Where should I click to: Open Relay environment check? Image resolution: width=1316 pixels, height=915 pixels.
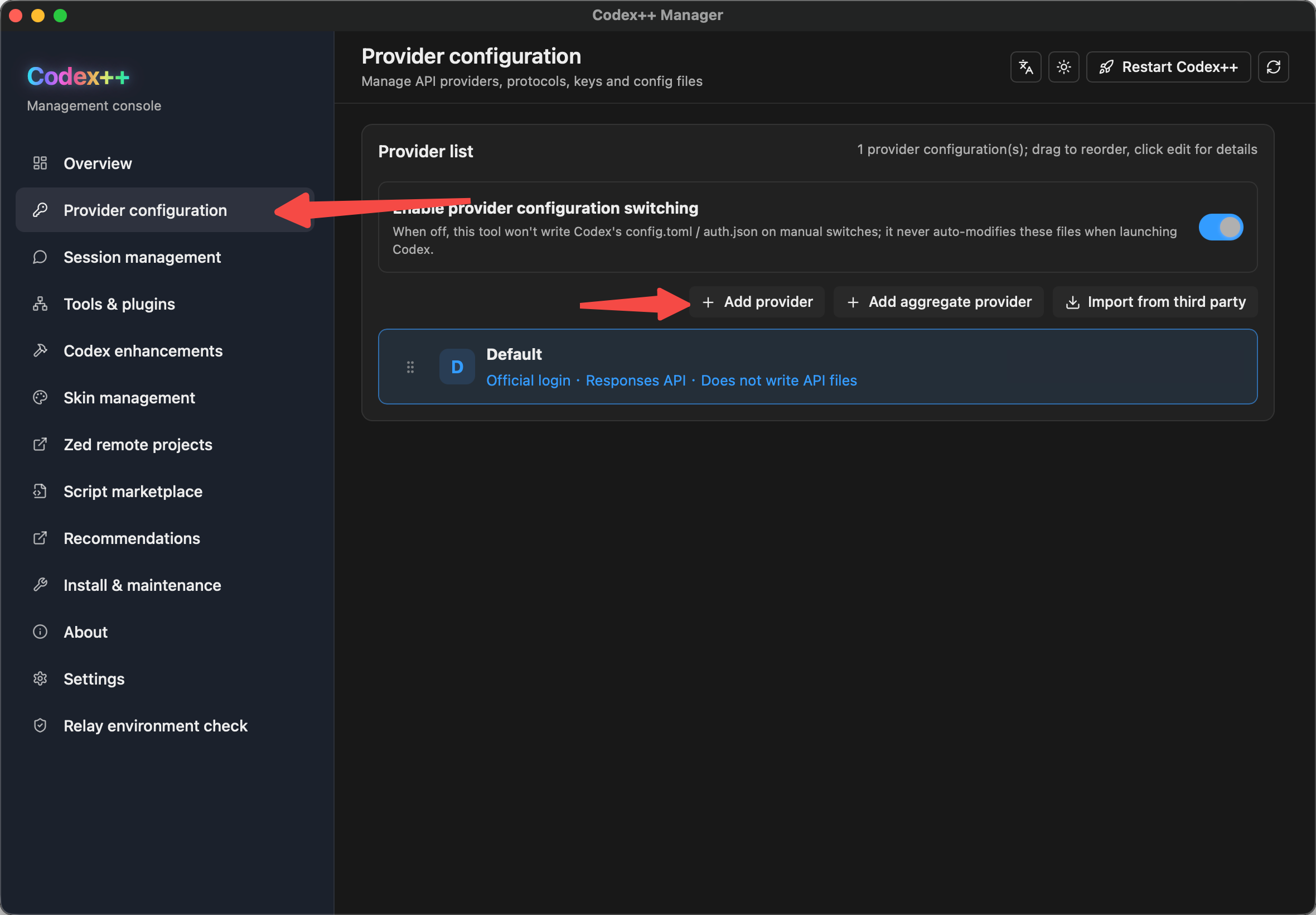pos(165,725)
